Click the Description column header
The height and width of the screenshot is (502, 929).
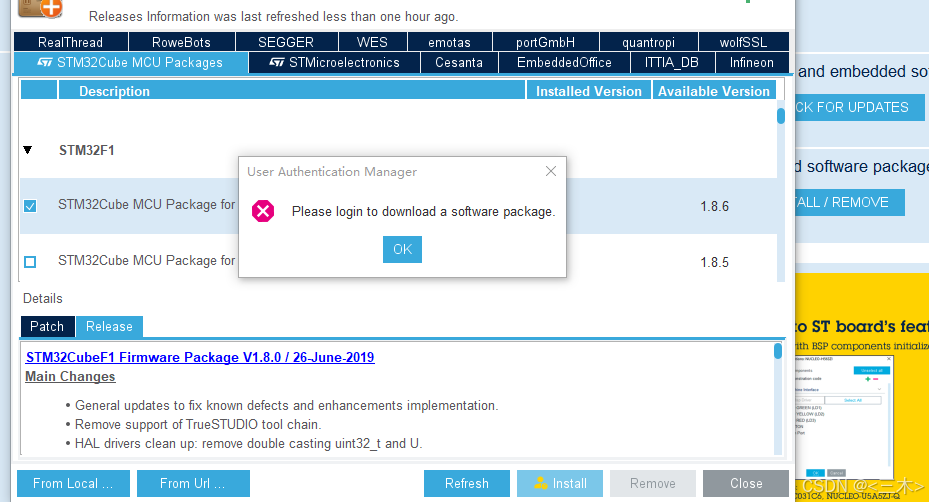[x=291, y=91]
